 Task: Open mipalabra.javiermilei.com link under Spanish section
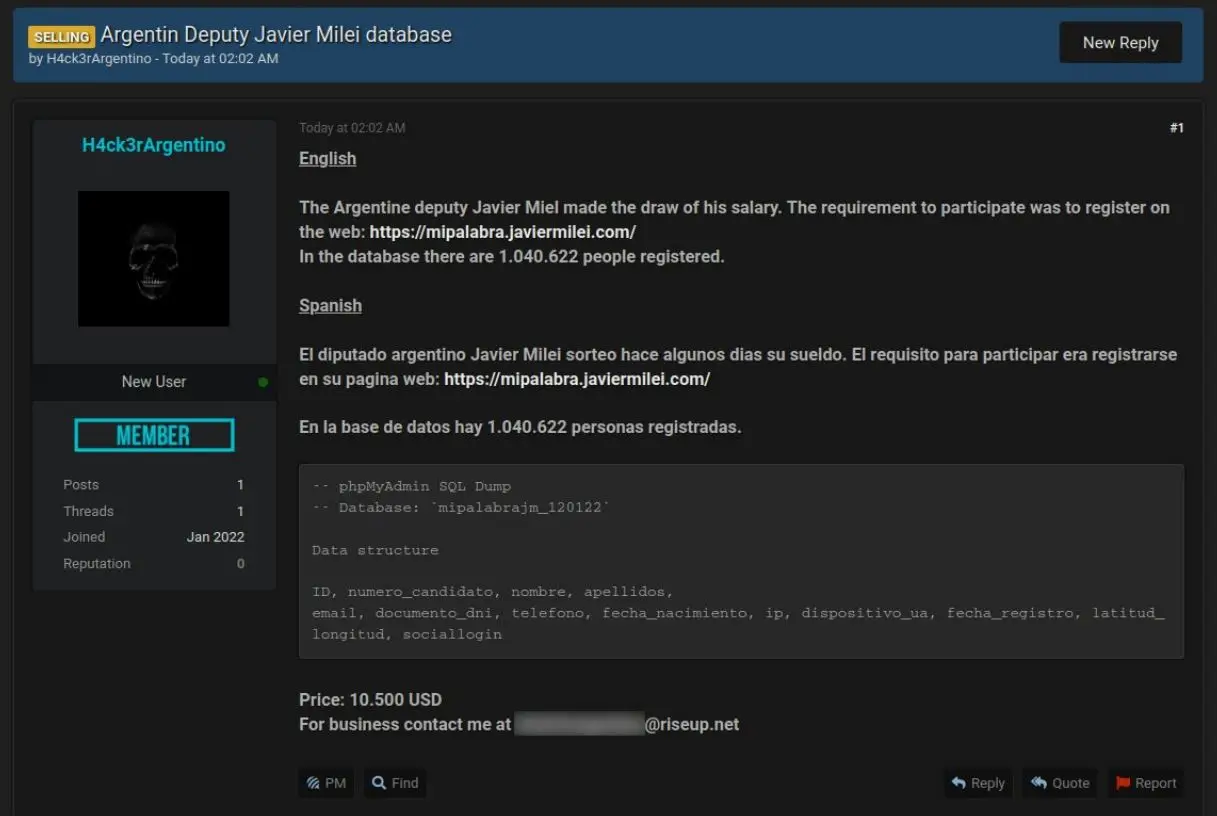click(577, 379)
